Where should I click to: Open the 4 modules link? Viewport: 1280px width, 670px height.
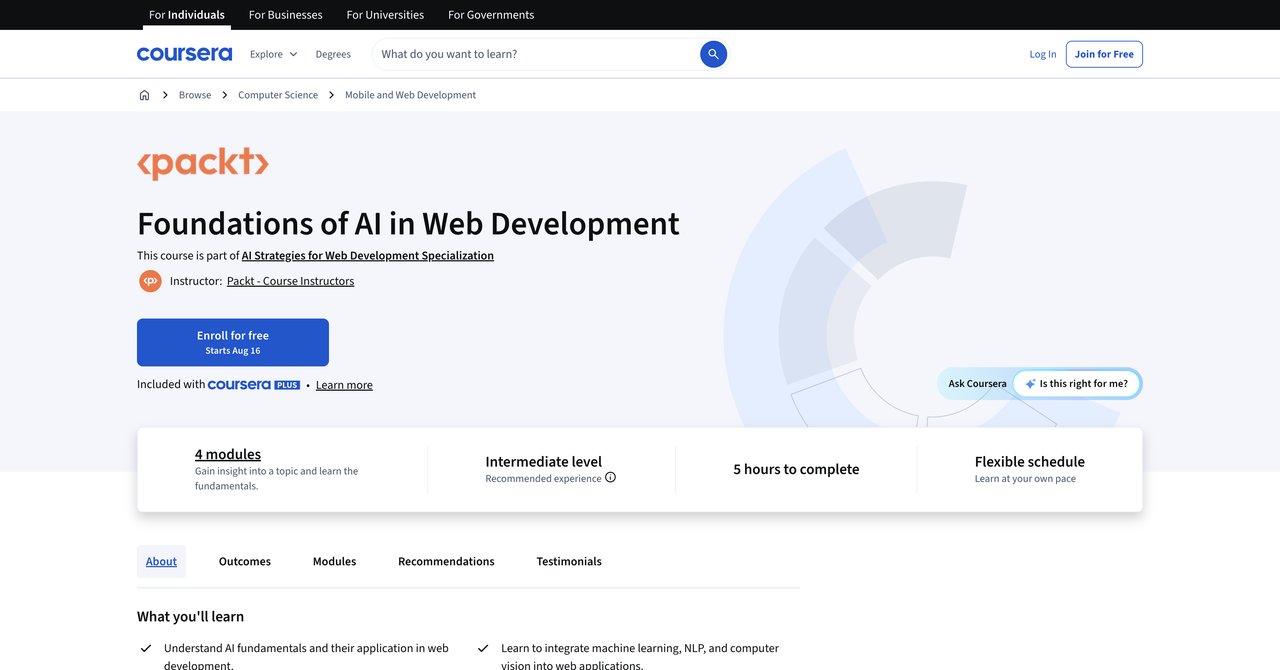[x=228, y=454]
